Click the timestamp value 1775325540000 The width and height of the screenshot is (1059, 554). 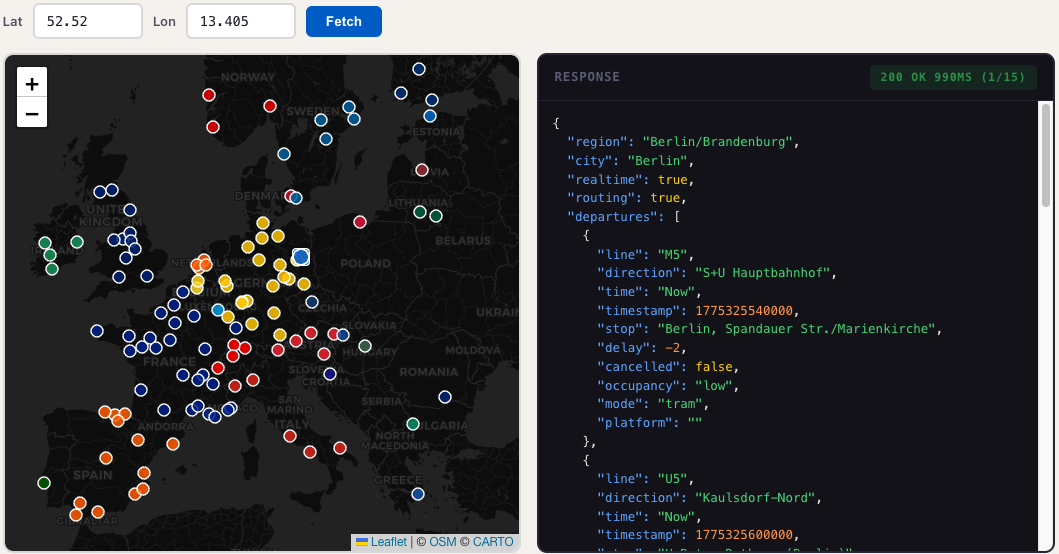pos(744,311)
